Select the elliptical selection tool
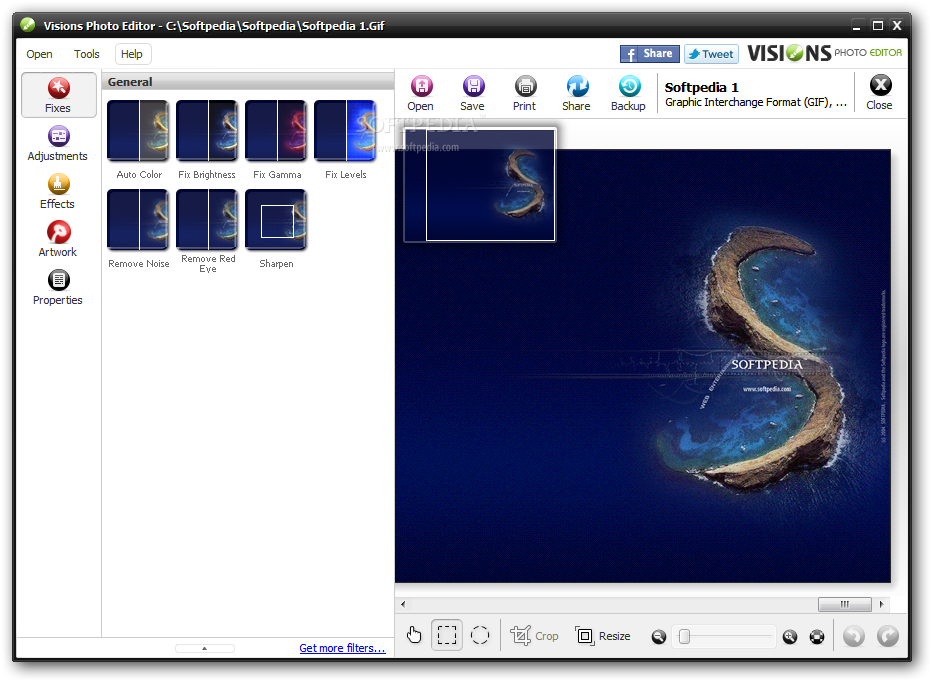Image resolution: width=932 pixels, height=682 pixels. coord(480,636)
